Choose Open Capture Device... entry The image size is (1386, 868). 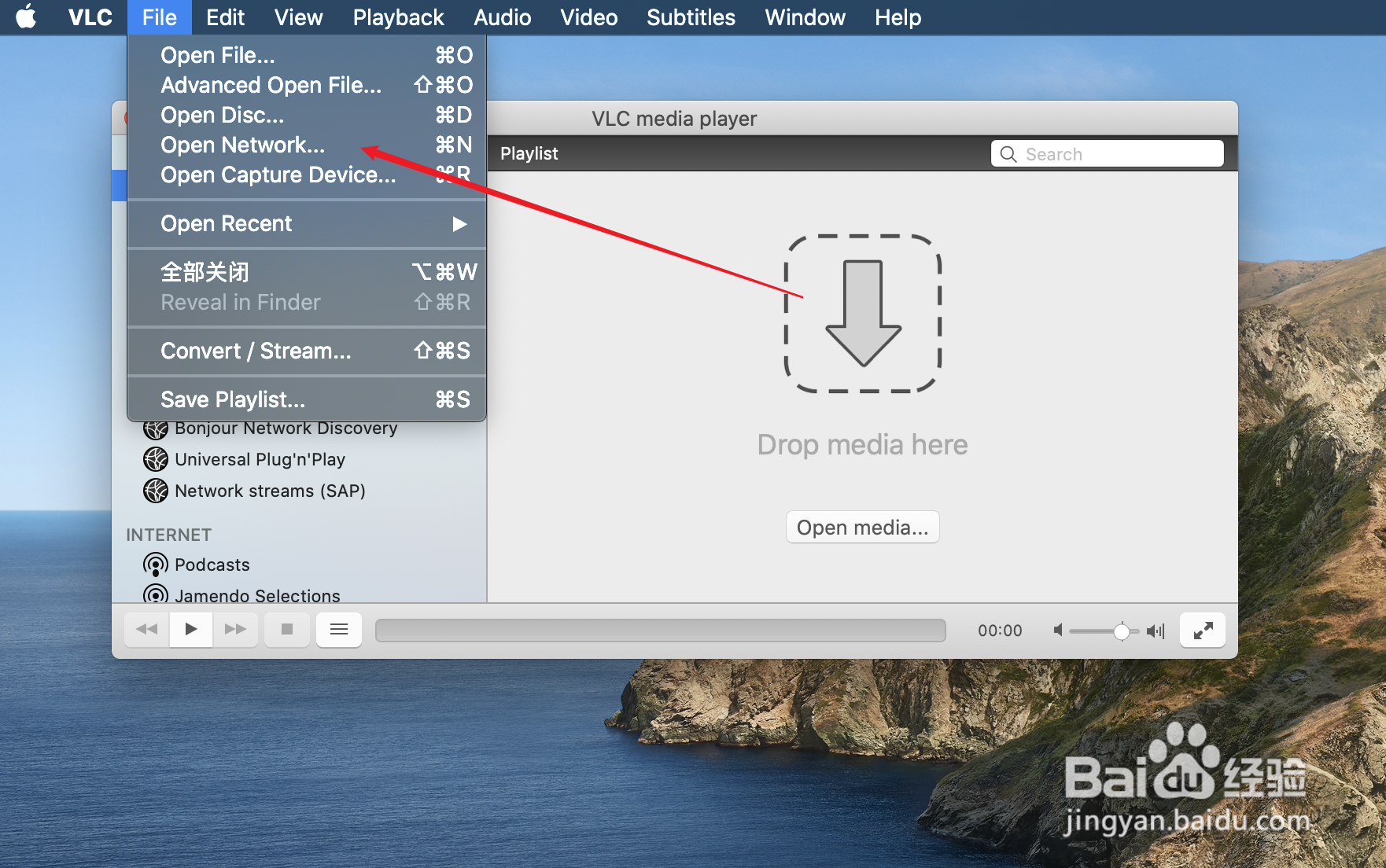pyautogui.click(x=307, y=175)
